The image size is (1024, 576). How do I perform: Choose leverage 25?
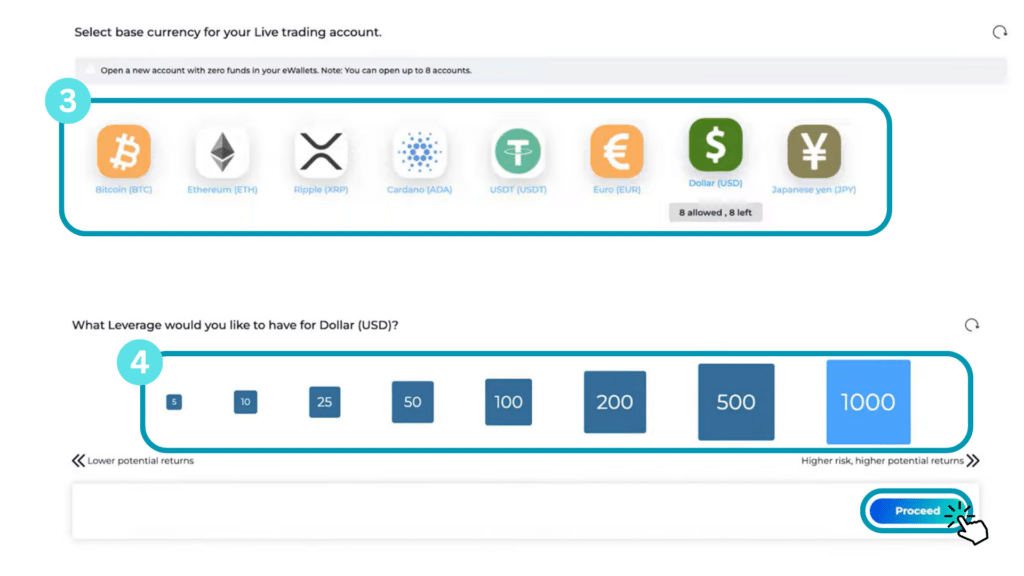click(x=325, y=402)
